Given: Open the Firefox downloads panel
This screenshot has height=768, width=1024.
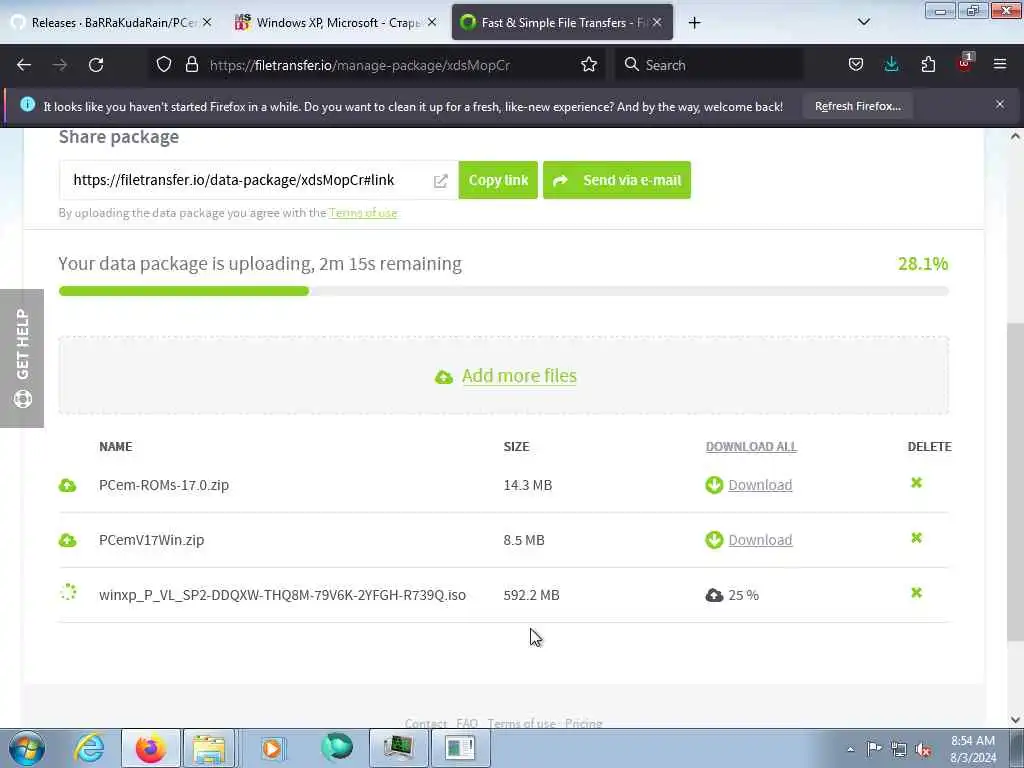Looking at the screenshot, I should tap(891, 64).
